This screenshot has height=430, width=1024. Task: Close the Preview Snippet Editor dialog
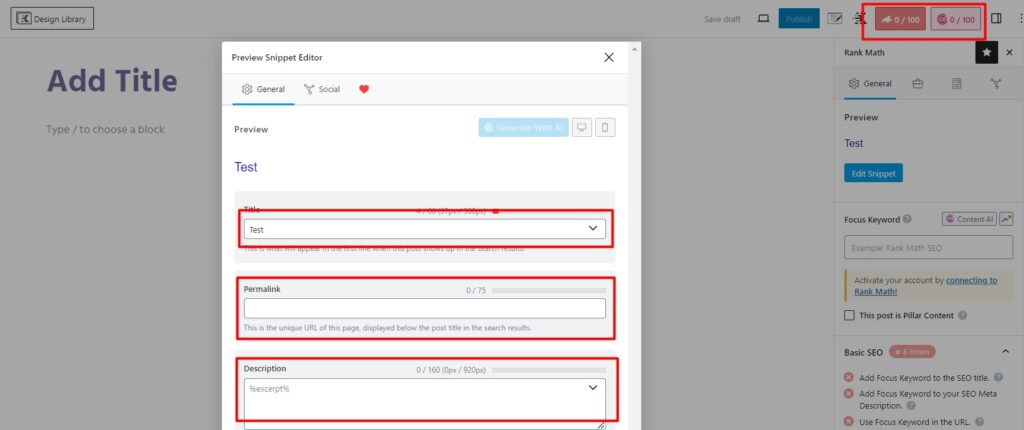coord(609,58)
